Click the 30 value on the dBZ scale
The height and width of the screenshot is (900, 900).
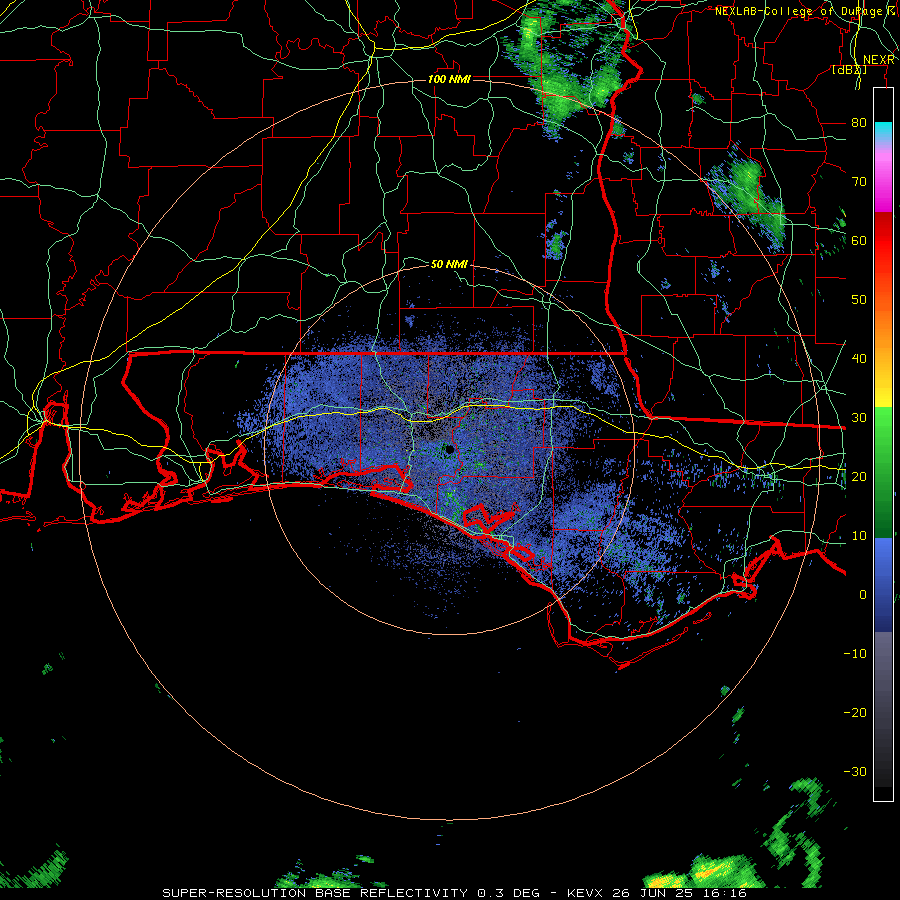(859, 418)
